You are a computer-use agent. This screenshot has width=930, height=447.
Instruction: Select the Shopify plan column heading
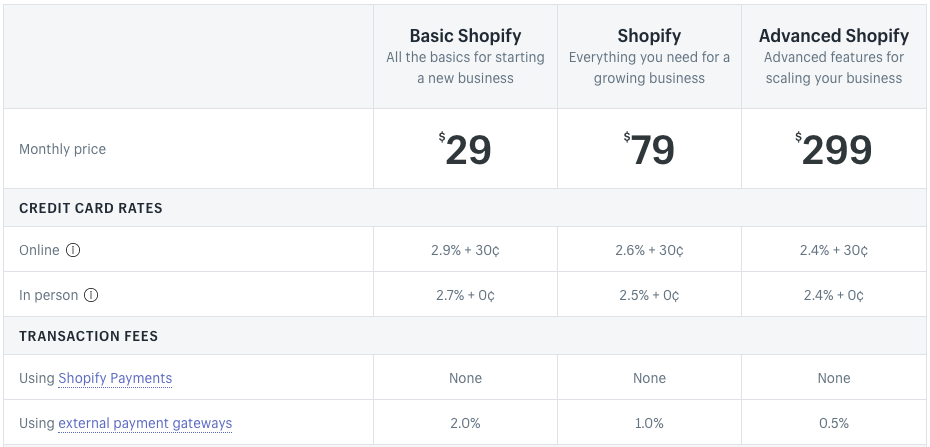coord(649,37)
